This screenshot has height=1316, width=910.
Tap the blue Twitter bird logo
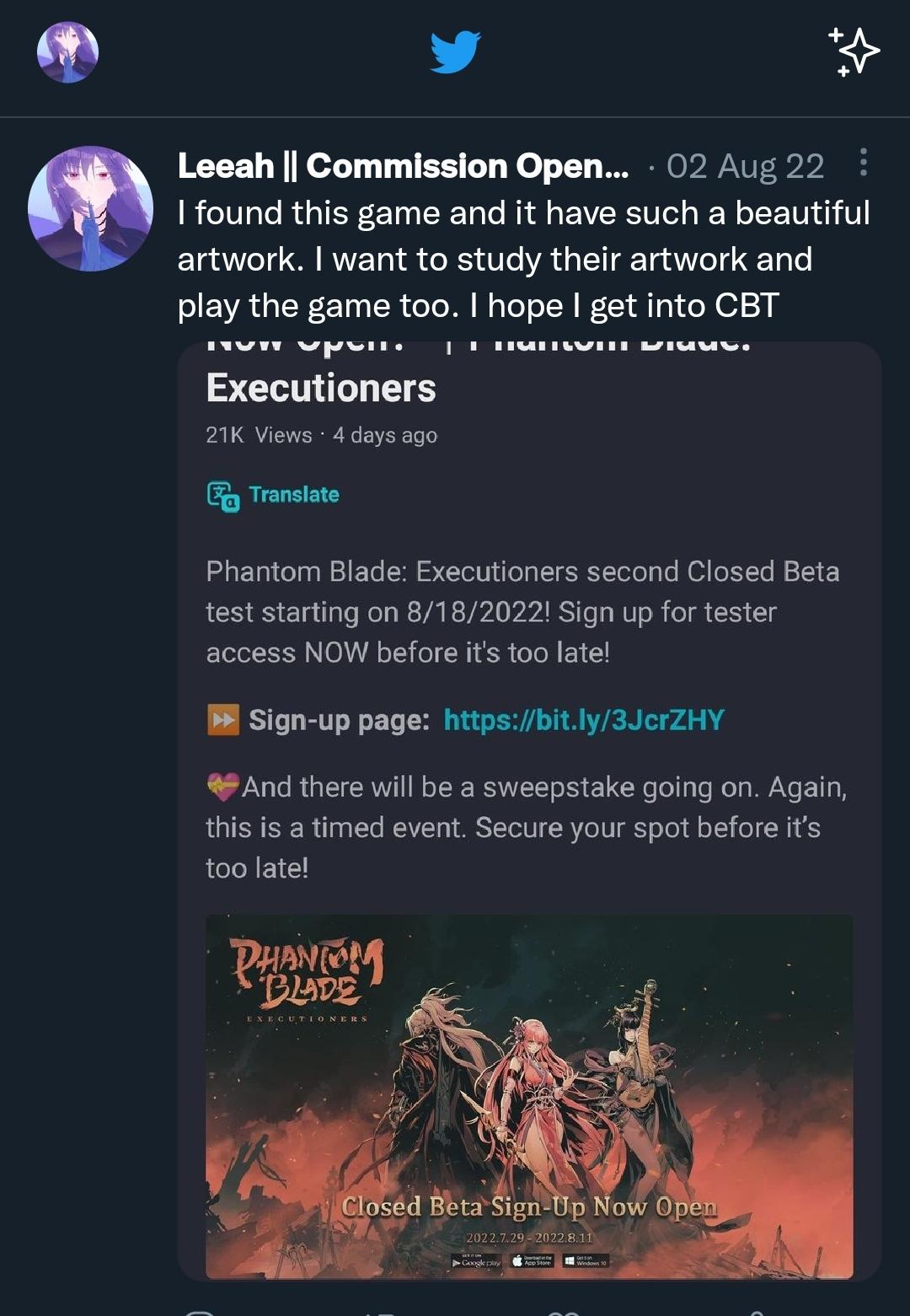[455, 52]
